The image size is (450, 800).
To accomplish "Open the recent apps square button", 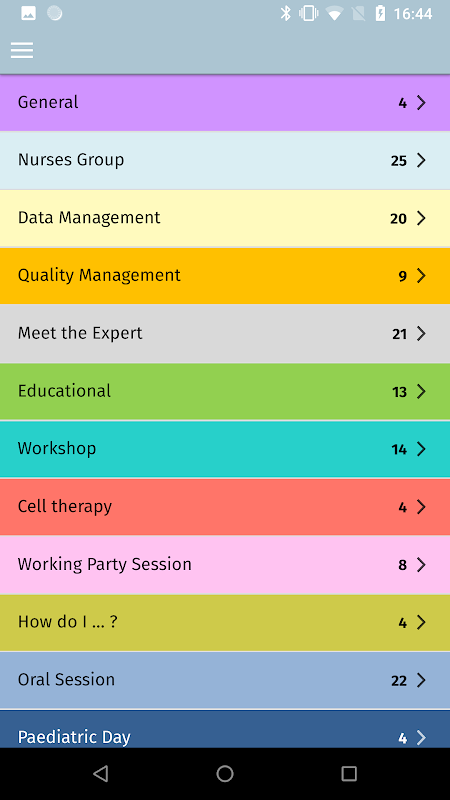I will 349,773.
